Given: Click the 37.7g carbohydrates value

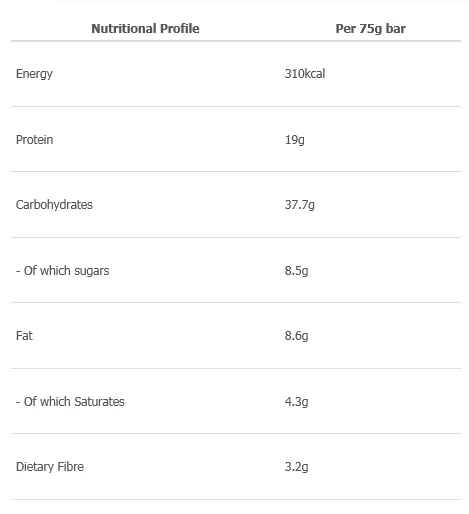Looking at the screenshot, I should (x=299, y=205).
